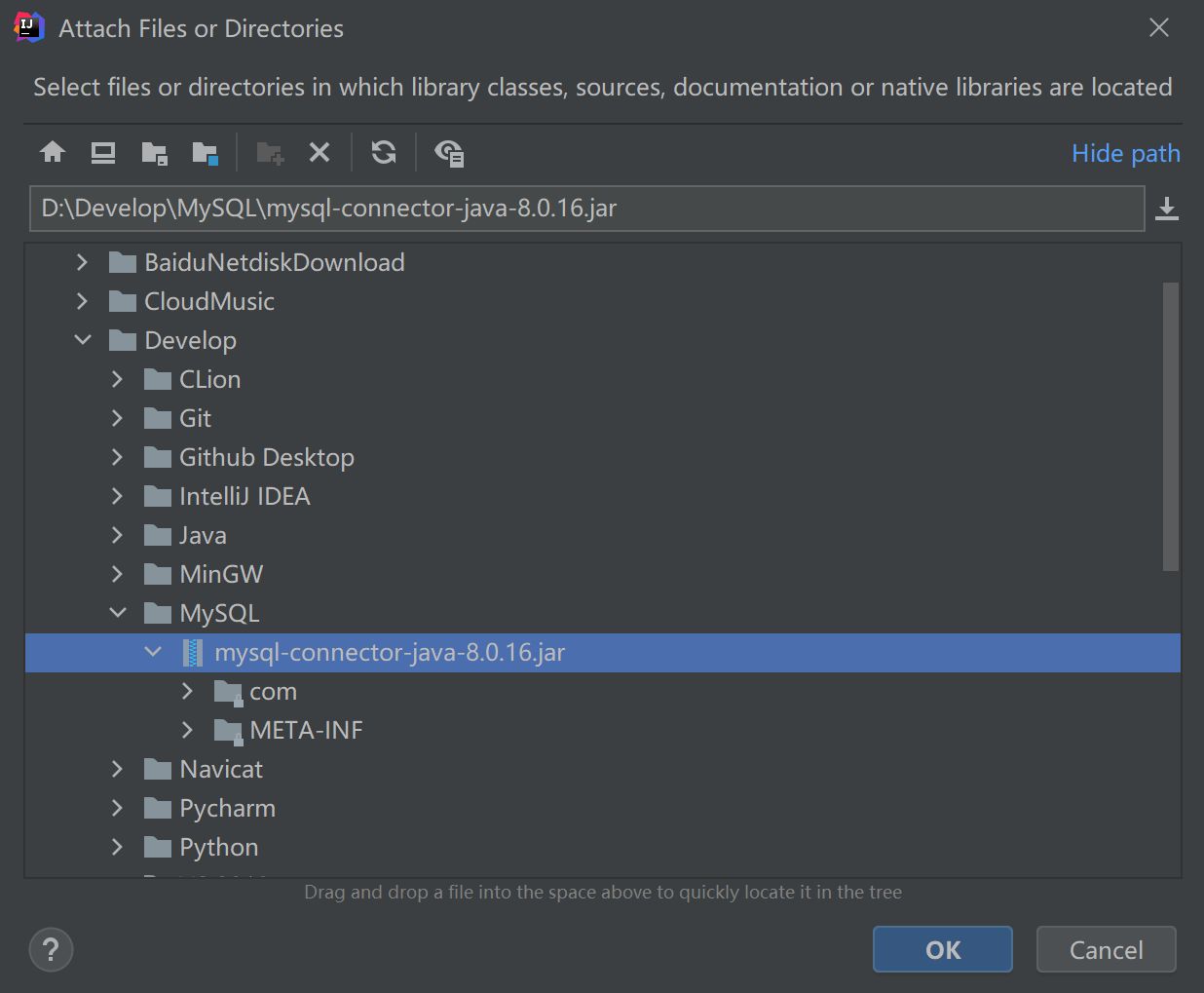The height and width of the screenshot is (993, 1204).
Task: Click the file tree vertical scrollbar
Action: pyautogui.click(x=1171, y=427)
